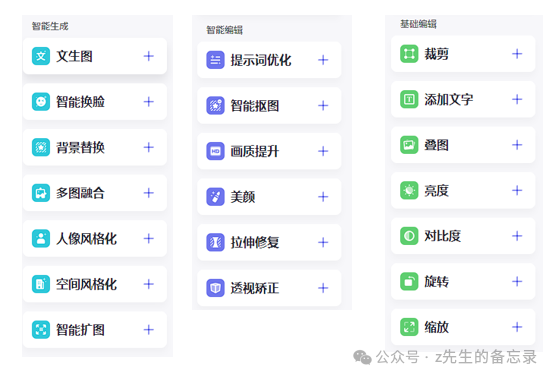This screenshot has height=379, width=555.
Task: Click the 拉伸修复 icon
Action: (x=215, y=242)
